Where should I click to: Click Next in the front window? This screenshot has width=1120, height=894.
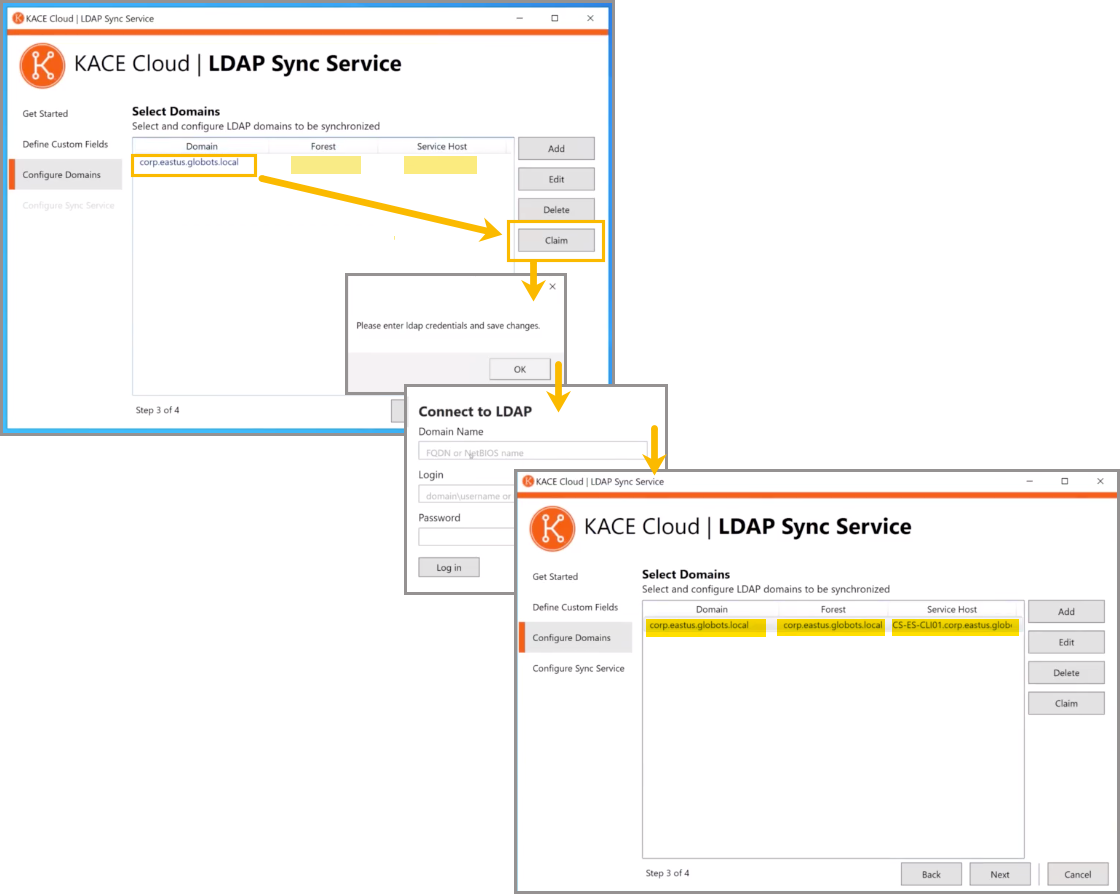pos(999,874)
